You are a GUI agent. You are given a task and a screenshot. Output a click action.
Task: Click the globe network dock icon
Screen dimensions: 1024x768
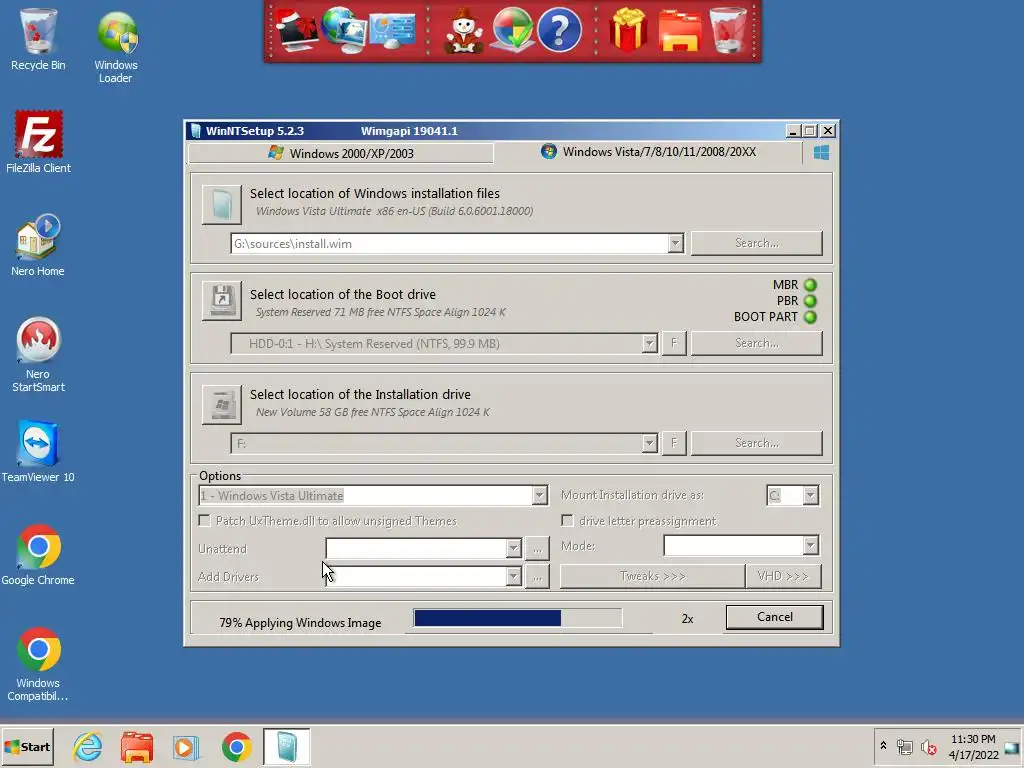click(343, 30)
